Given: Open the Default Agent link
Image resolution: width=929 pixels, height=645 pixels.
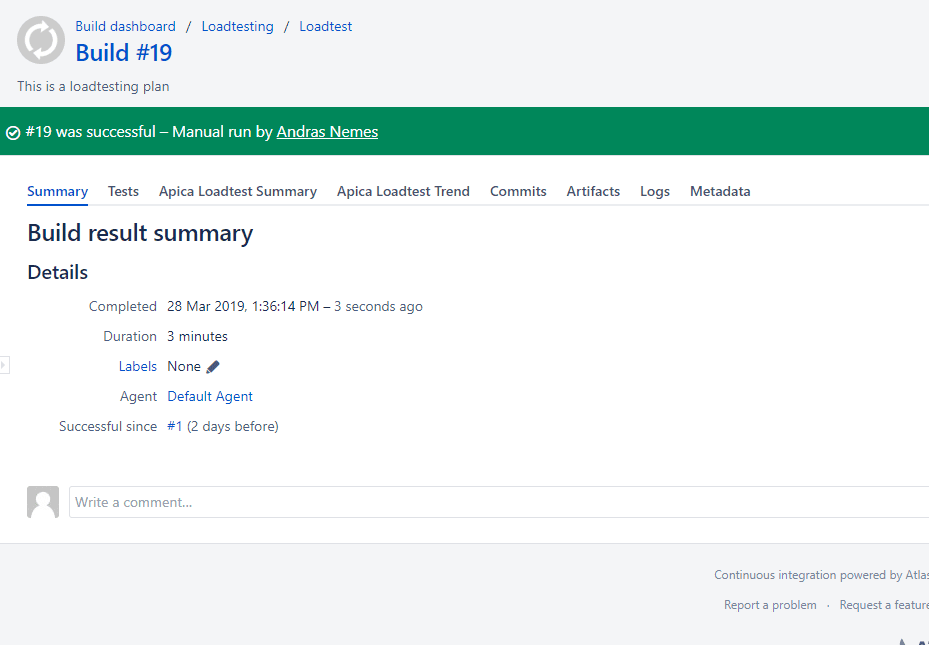Looking at the screenshot, I should coord(210,397).
